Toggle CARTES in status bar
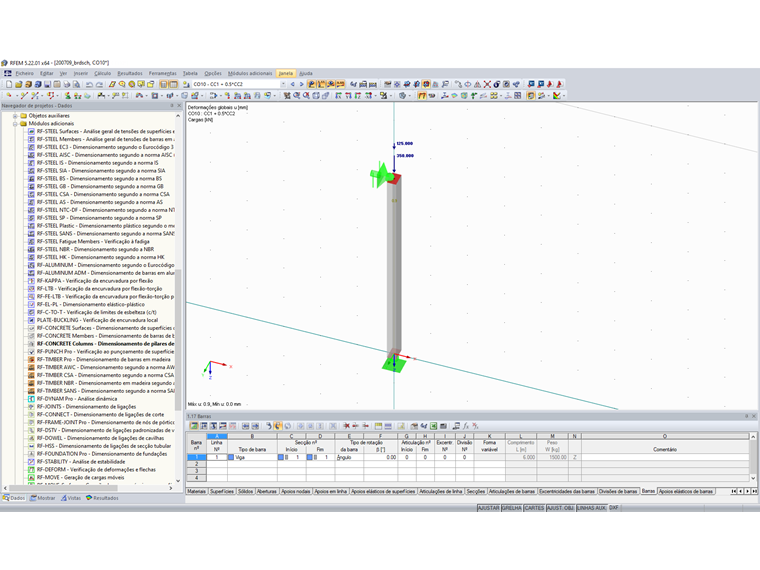This screenshot has height=570, width=760. click(534, 508)
